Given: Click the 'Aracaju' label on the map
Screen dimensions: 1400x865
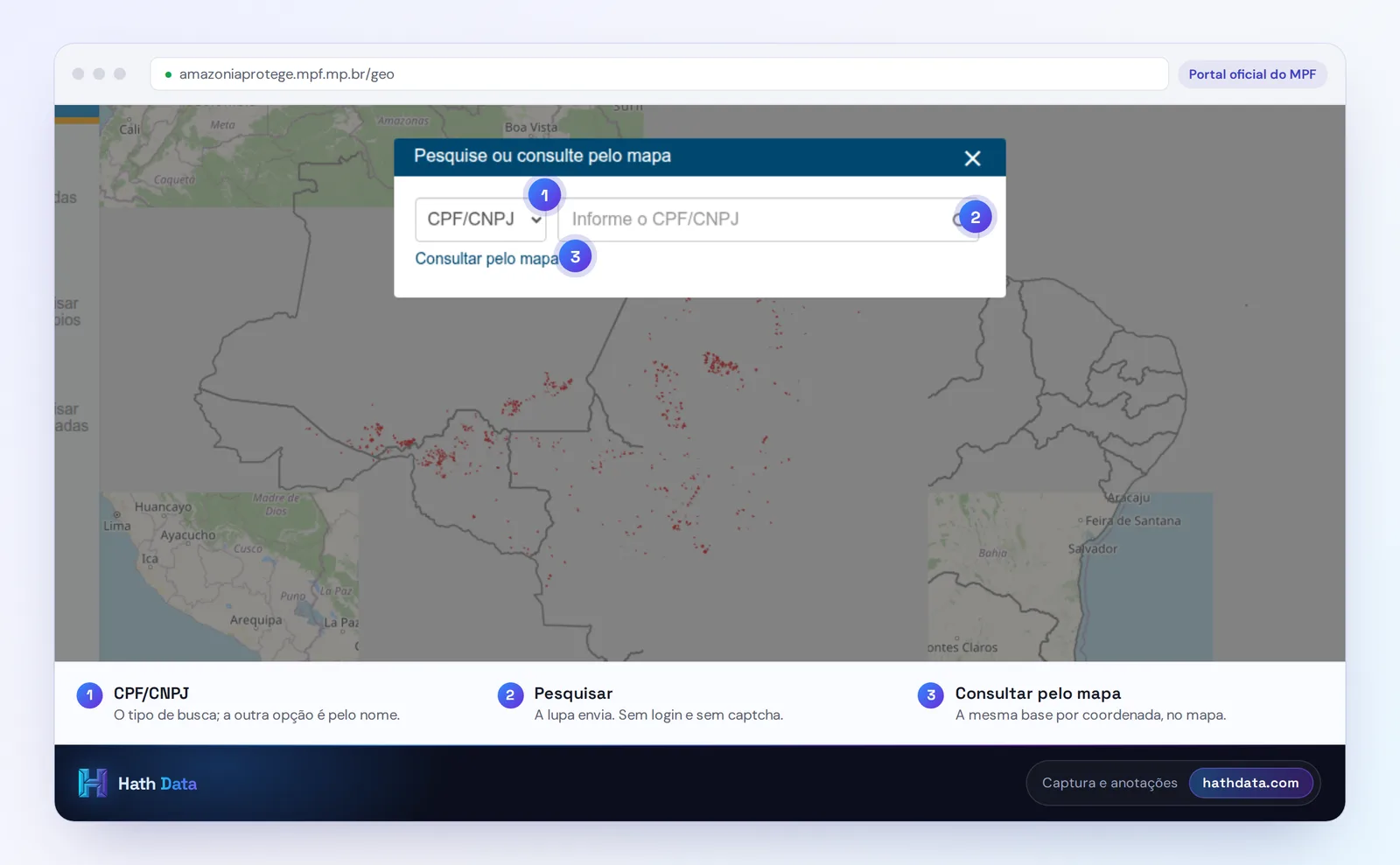Looking at the screenshot, I should click(x=1129, y=498).
